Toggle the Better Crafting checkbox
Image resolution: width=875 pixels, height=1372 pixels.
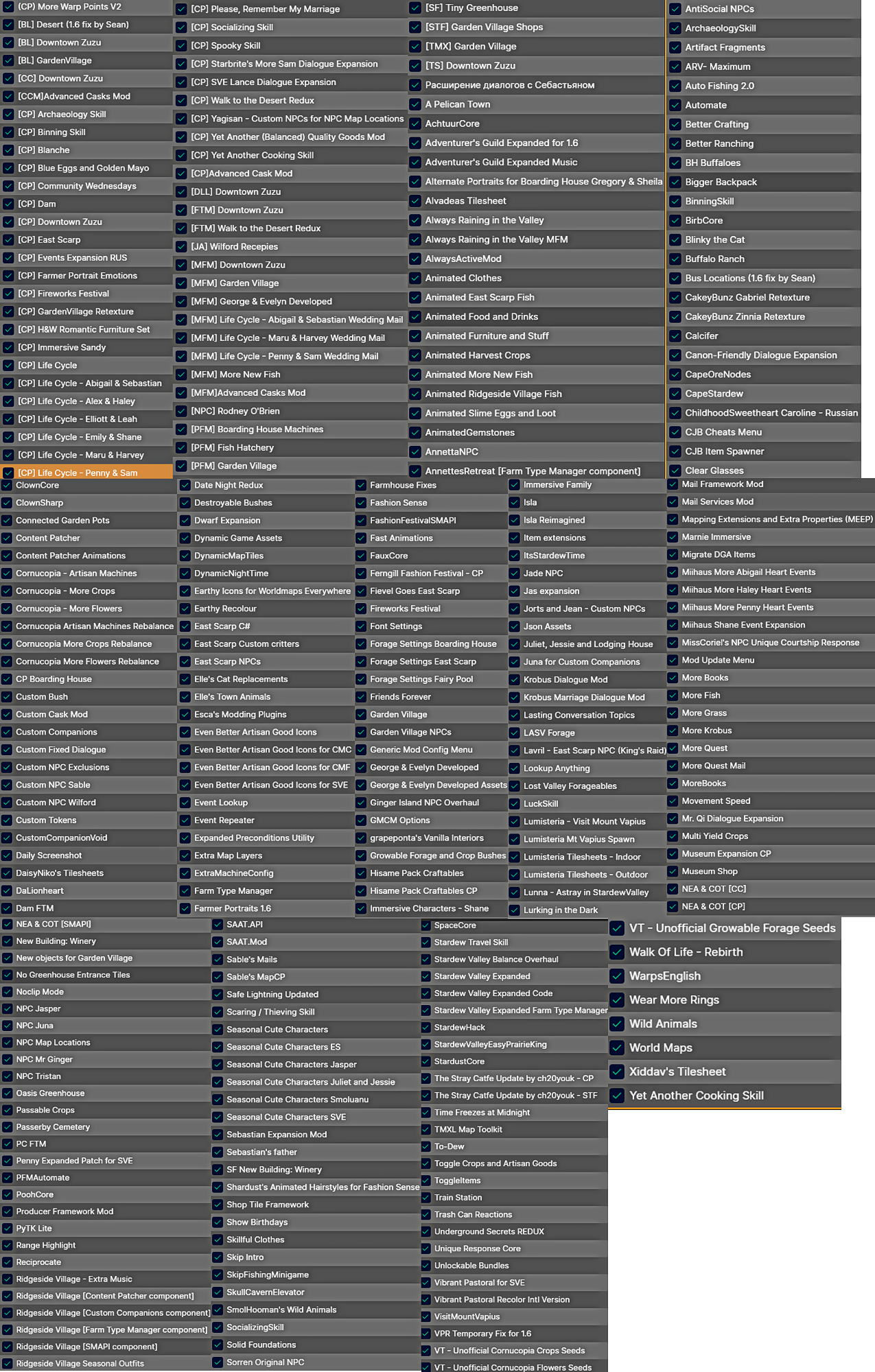pyautogui.click(x=675, y=124)
